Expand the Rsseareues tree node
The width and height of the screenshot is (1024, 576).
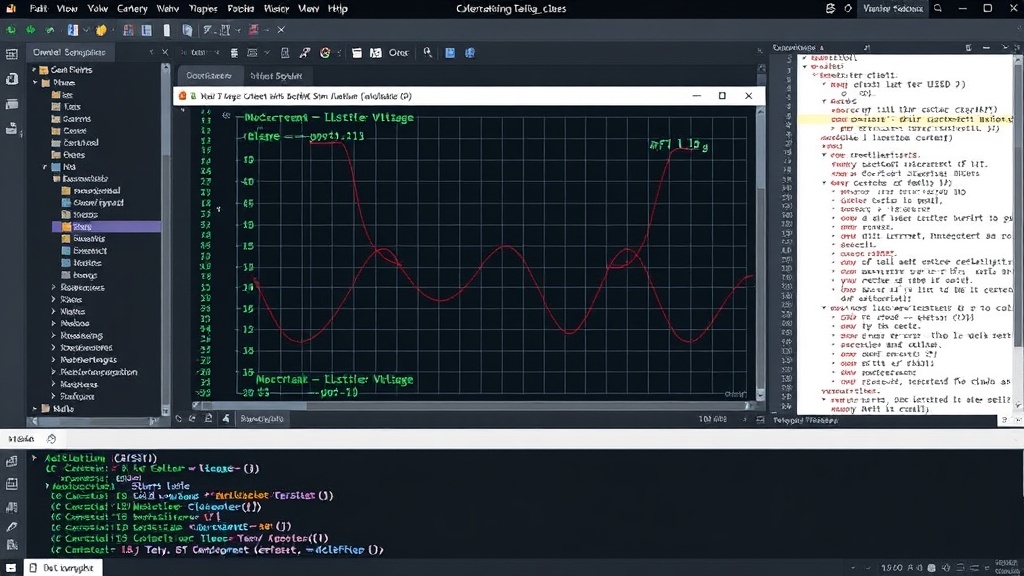tap(54, 287)
